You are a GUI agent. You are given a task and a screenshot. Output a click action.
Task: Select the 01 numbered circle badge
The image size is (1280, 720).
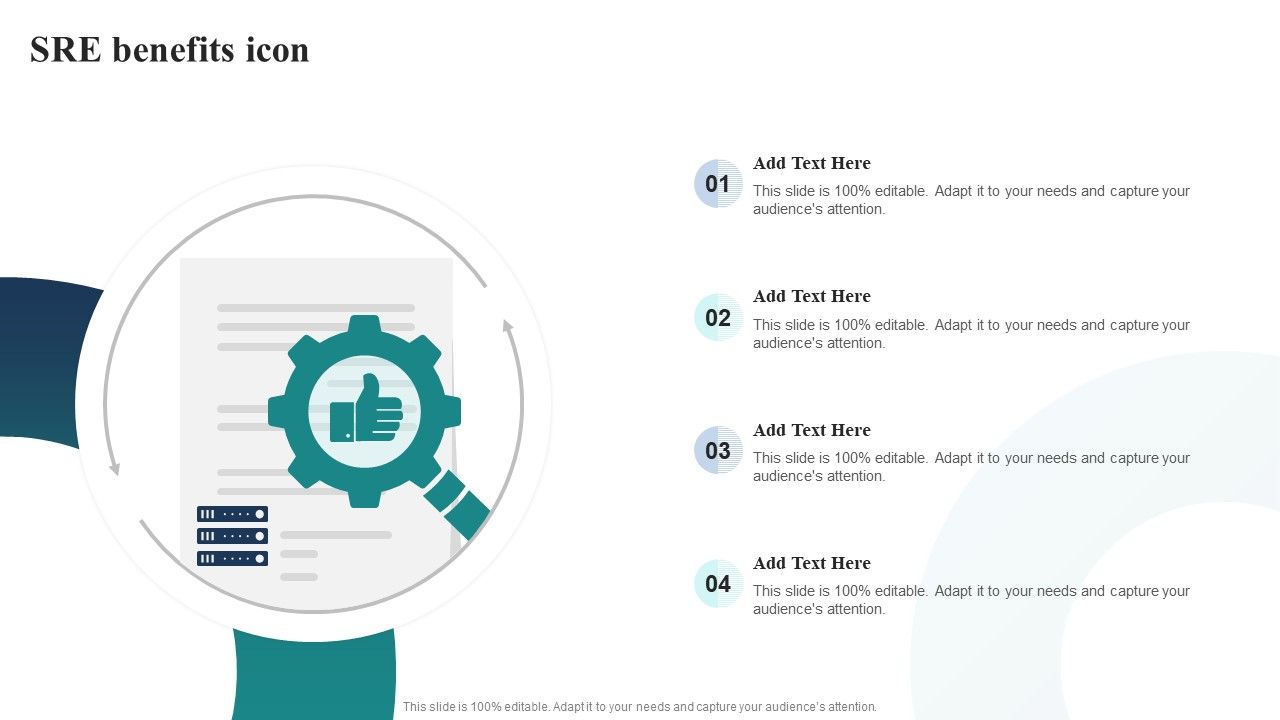[x=718, y=184]
